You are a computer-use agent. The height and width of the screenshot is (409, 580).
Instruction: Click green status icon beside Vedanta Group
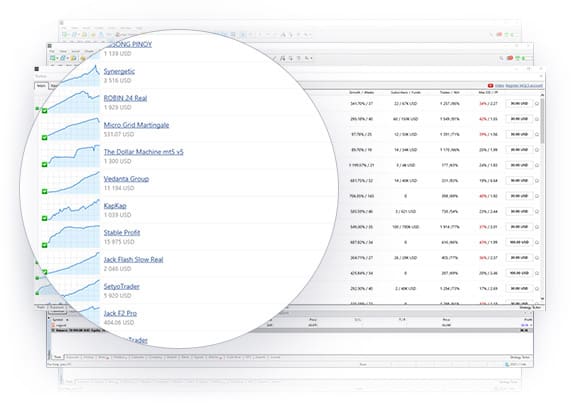click(x=44, y=191)
